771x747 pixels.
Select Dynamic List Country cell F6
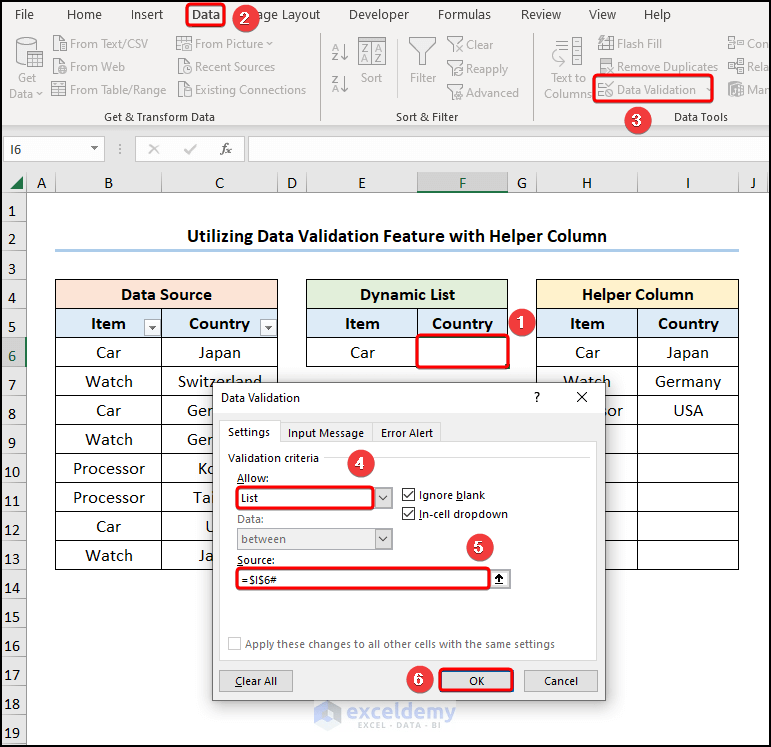(x=462, y=352)
